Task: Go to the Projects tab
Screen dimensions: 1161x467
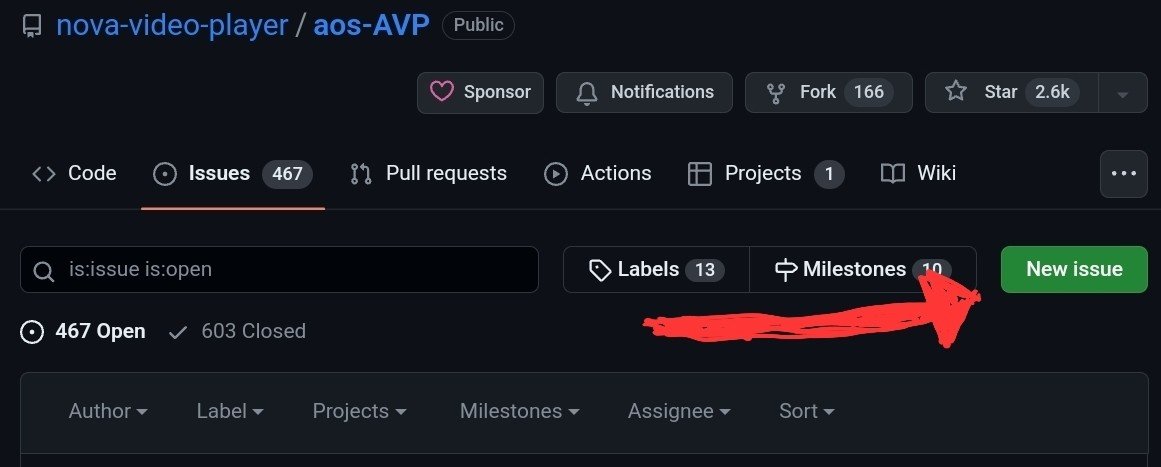Action: [x=765, y=173]
